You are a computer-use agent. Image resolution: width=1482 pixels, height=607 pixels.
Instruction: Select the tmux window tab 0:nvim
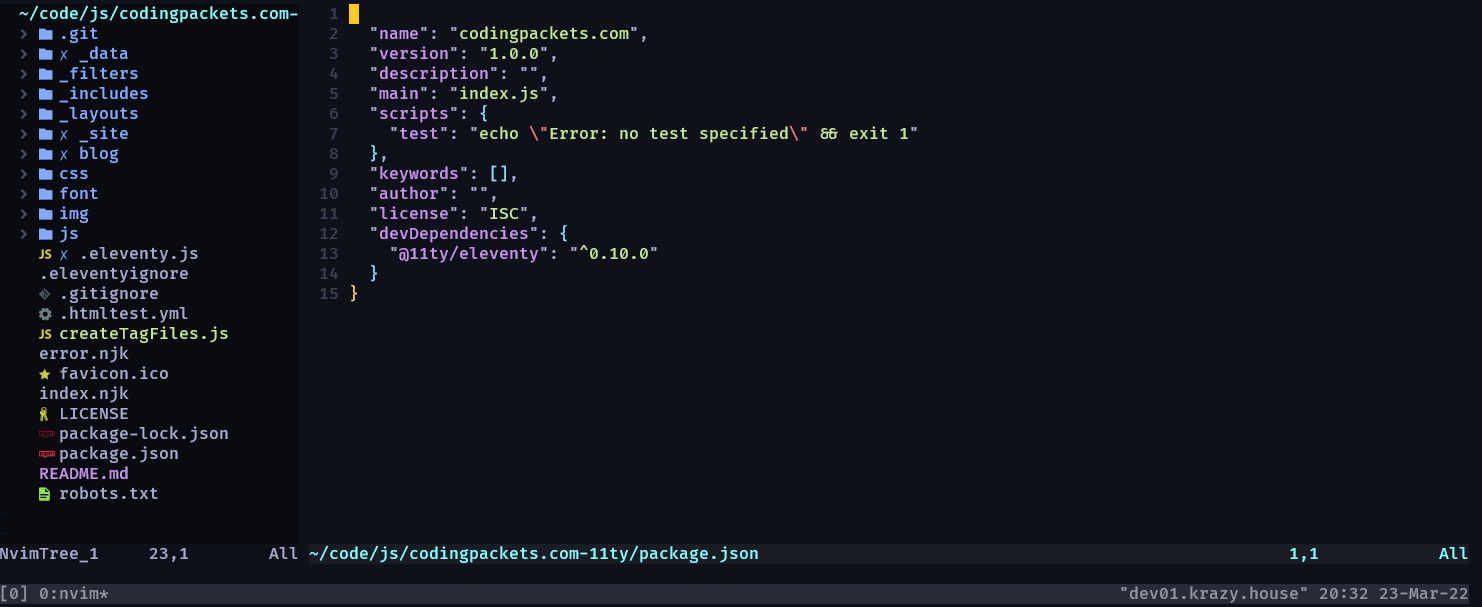tap(73, 594)
